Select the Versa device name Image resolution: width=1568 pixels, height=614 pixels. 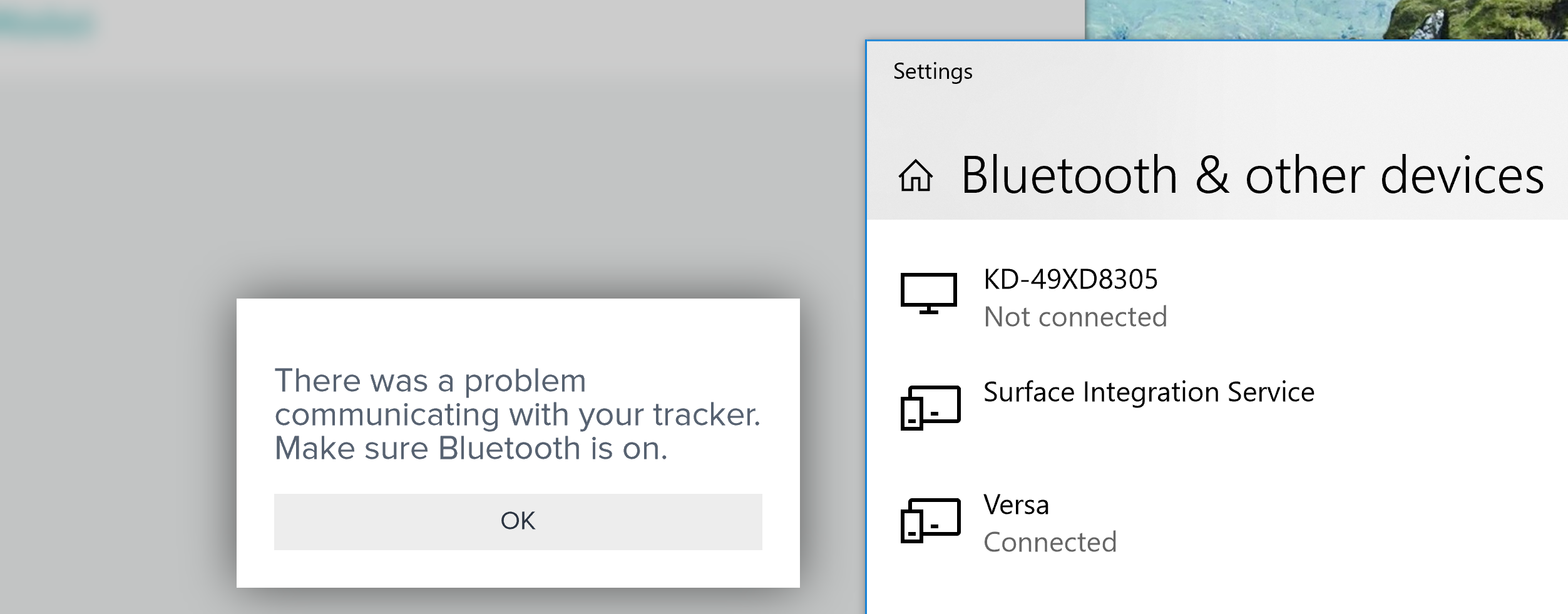pos(1016,504)
